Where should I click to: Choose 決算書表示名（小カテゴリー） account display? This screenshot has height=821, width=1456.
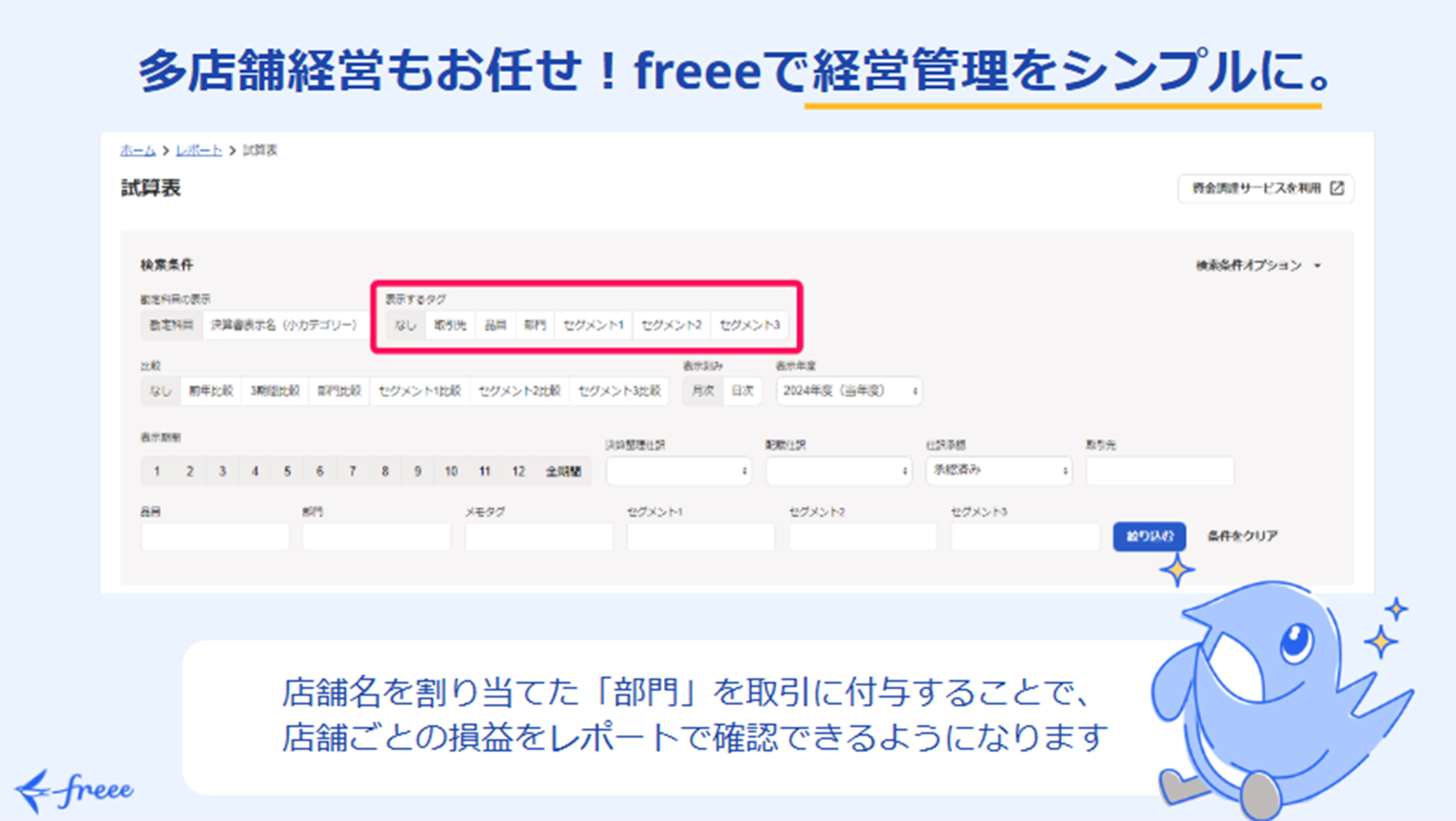[x=284, y=325]
